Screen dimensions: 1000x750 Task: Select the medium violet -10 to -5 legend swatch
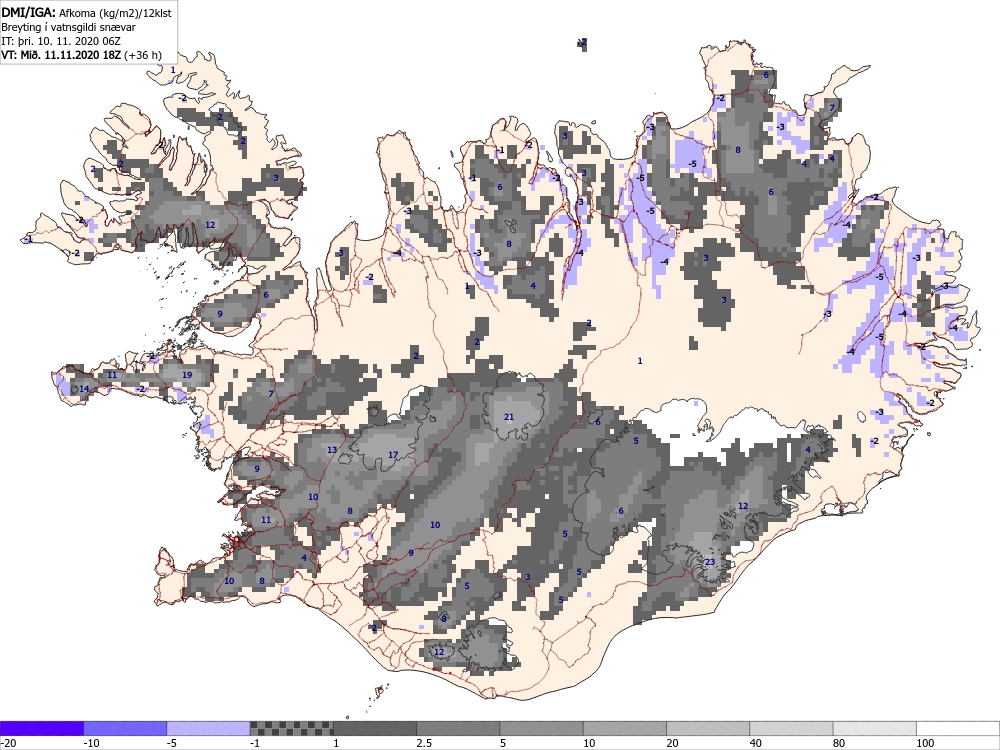coord(126,728)
